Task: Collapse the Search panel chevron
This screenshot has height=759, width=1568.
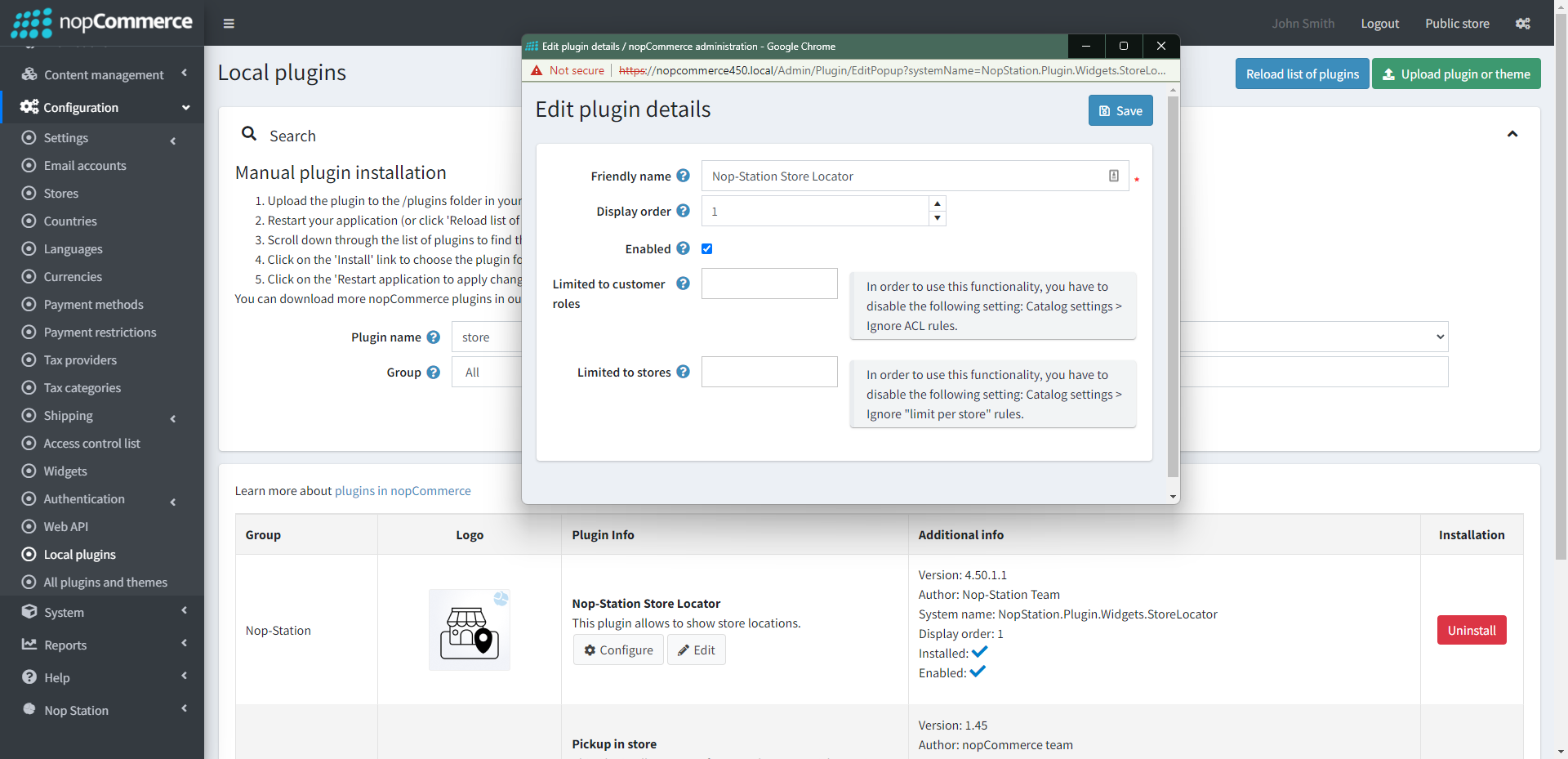Action: (x=1512, y=134)
